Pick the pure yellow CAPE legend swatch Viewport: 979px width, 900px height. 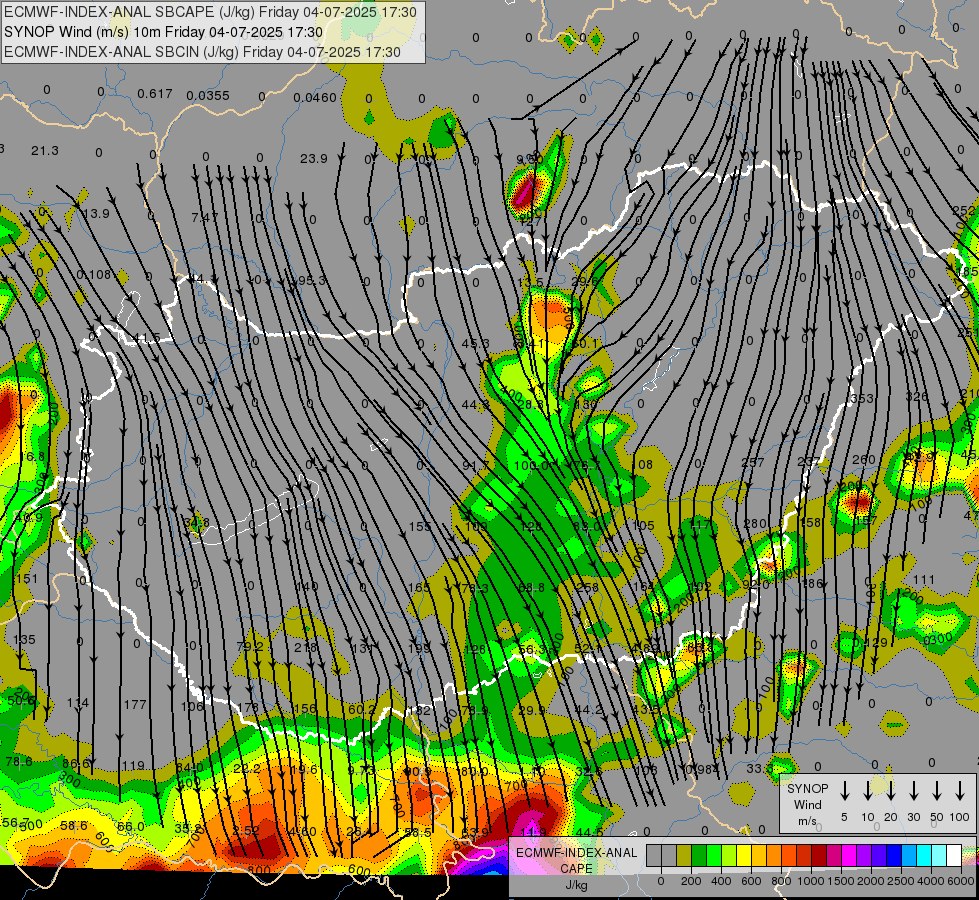tap(744, 855)
